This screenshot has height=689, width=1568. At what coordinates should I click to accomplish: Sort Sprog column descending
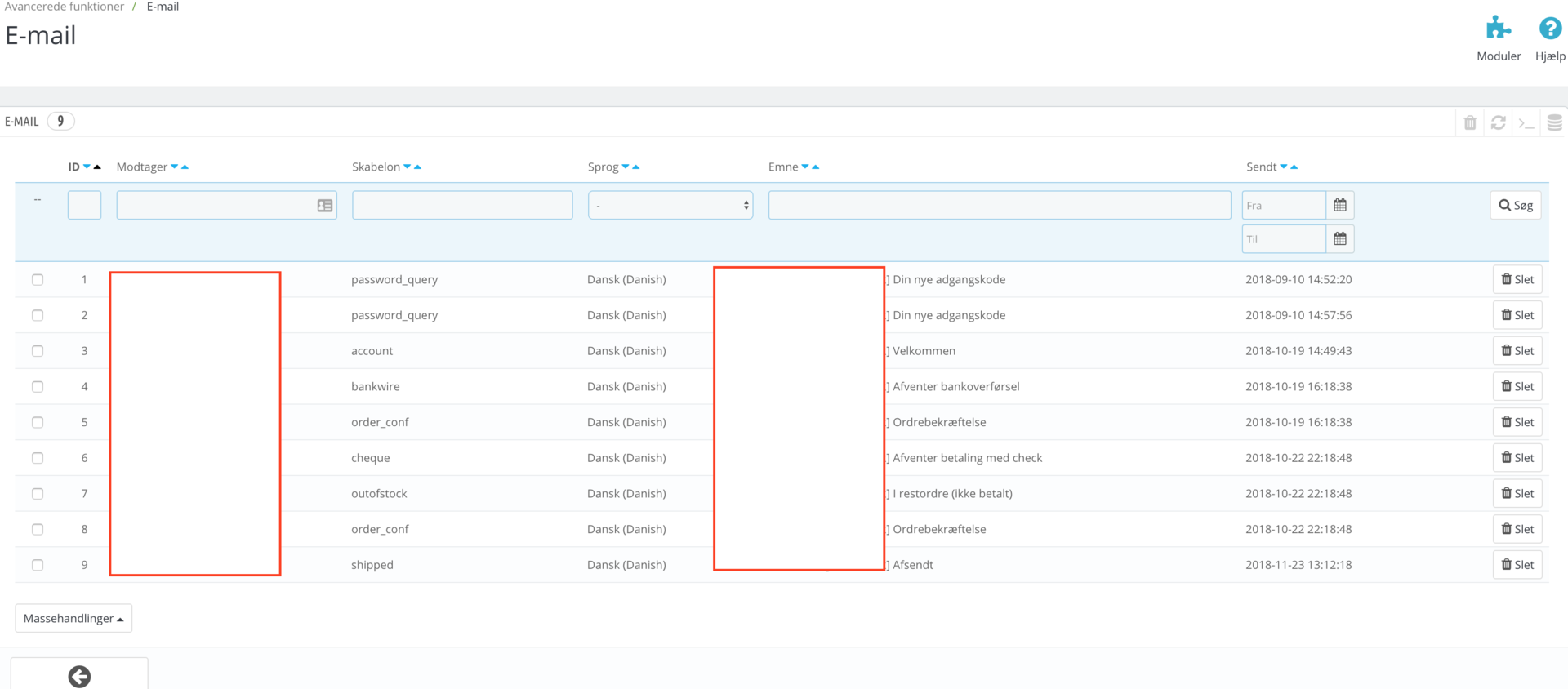click(626, 167)
